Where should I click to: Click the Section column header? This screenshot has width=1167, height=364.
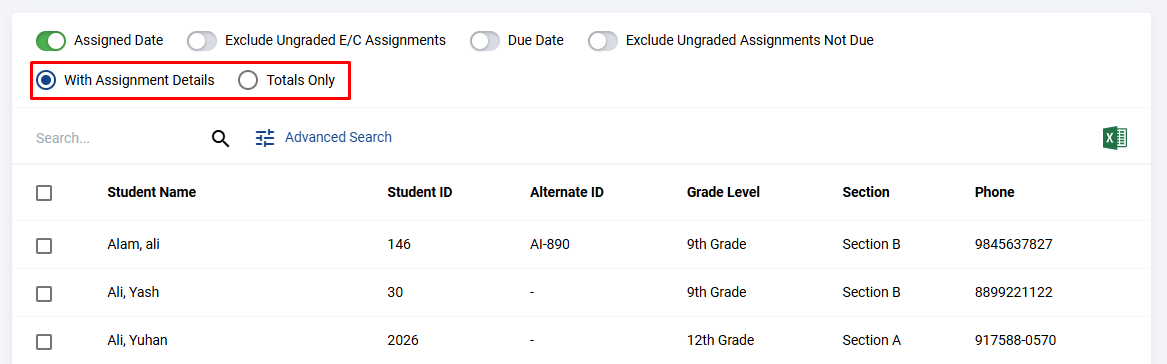click(866, 192)
